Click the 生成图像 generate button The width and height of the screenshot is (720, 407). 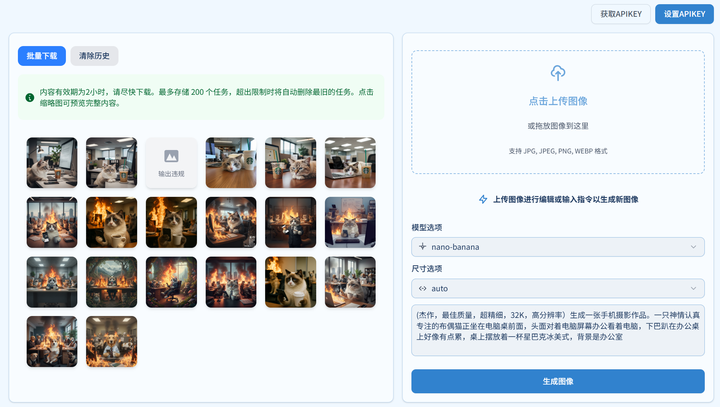click(x=558, y=381)
